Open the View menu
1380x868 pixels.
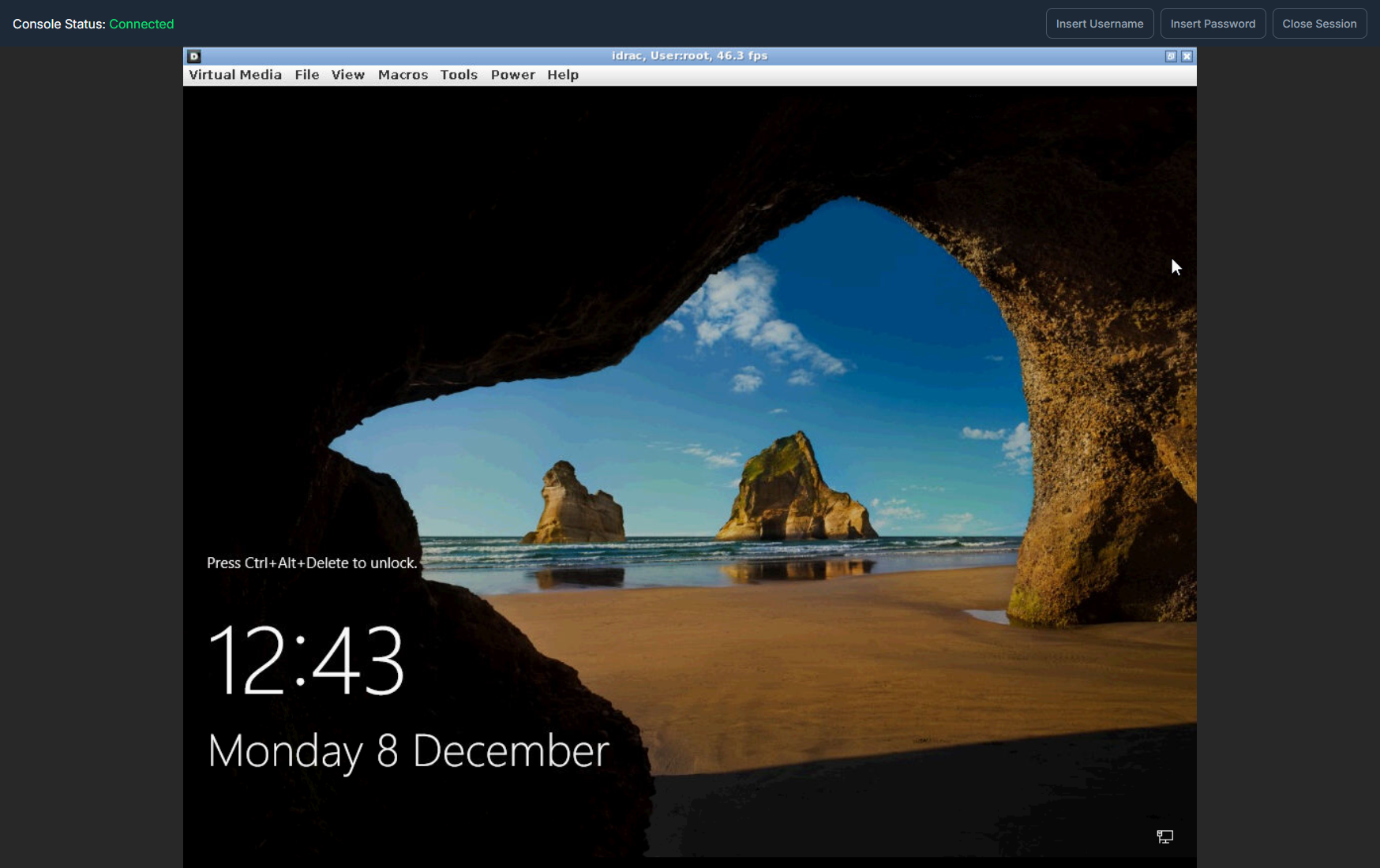tap(347, 75)
